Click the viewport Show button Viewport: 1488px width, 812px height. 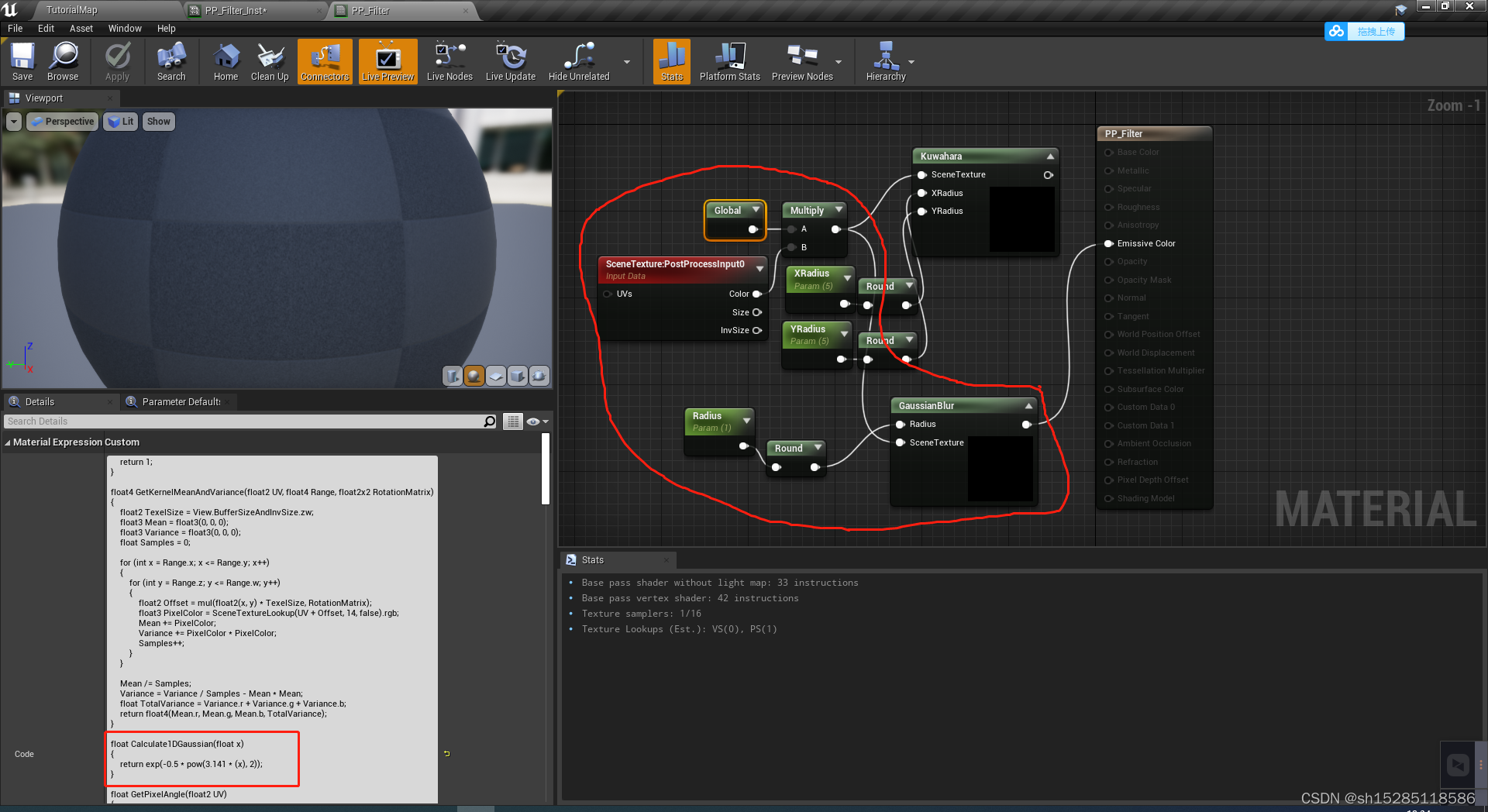click(x=158, y=122)
